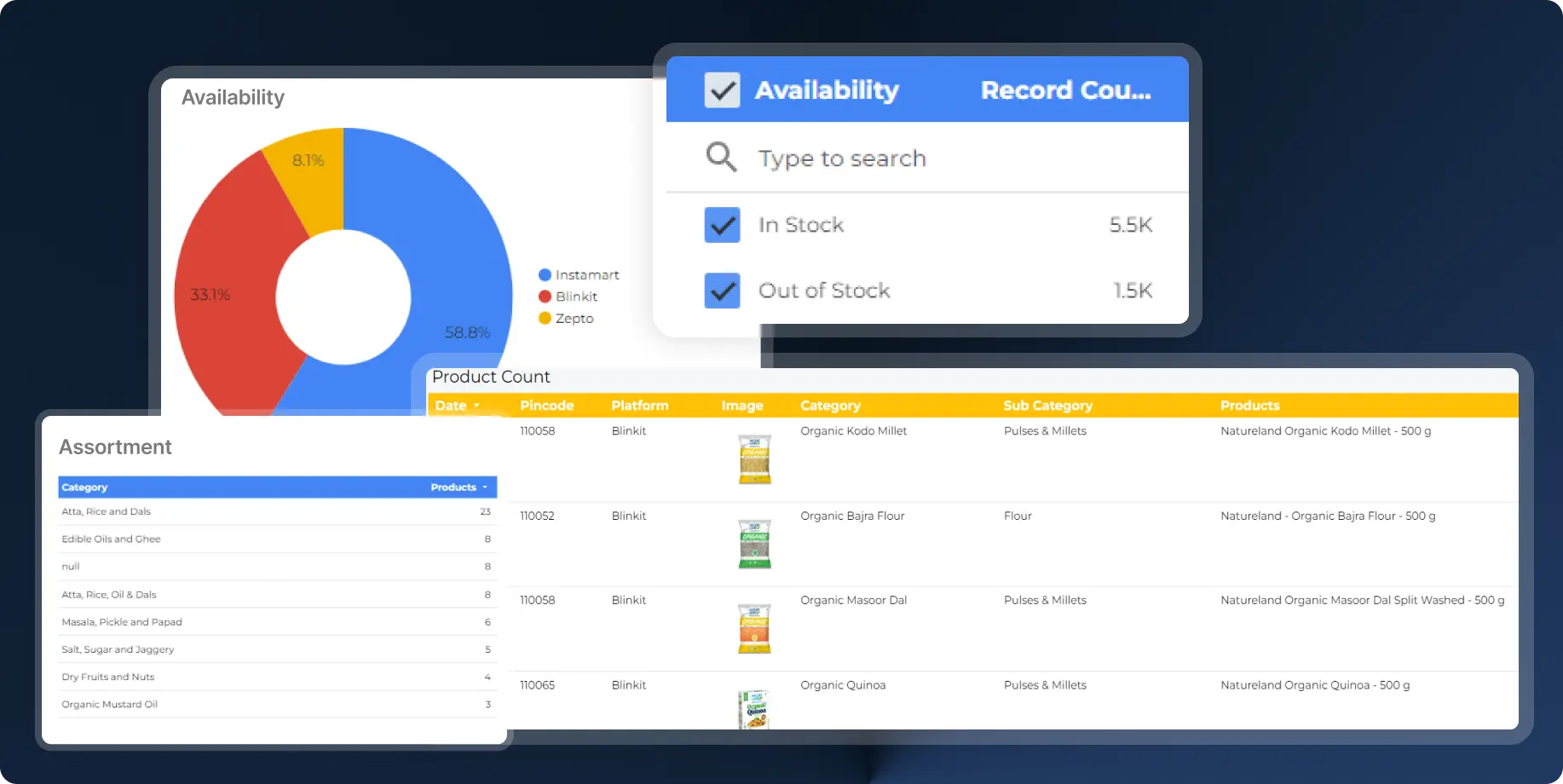The height and width of the screenshot is (784, 1563).
Task: Click the Platform column header
Action: [x=640, y=406]
